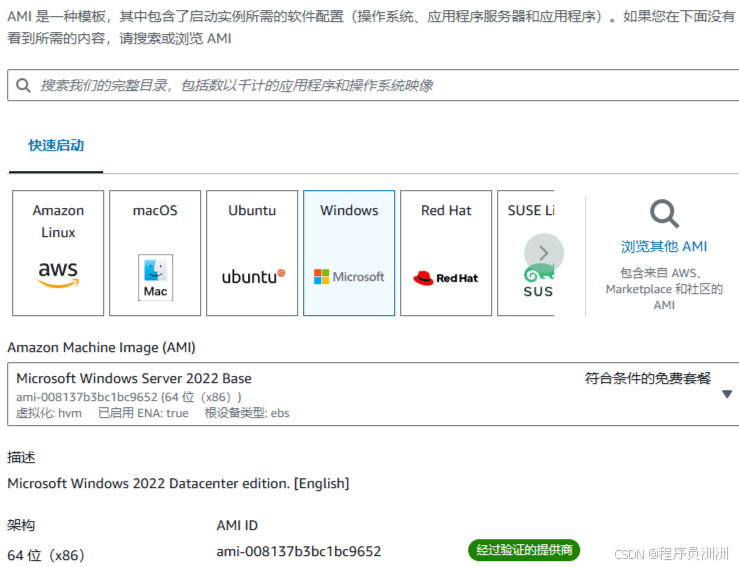
Task: Click the Microsoft logo icon
Action: (x=349, y=277)
